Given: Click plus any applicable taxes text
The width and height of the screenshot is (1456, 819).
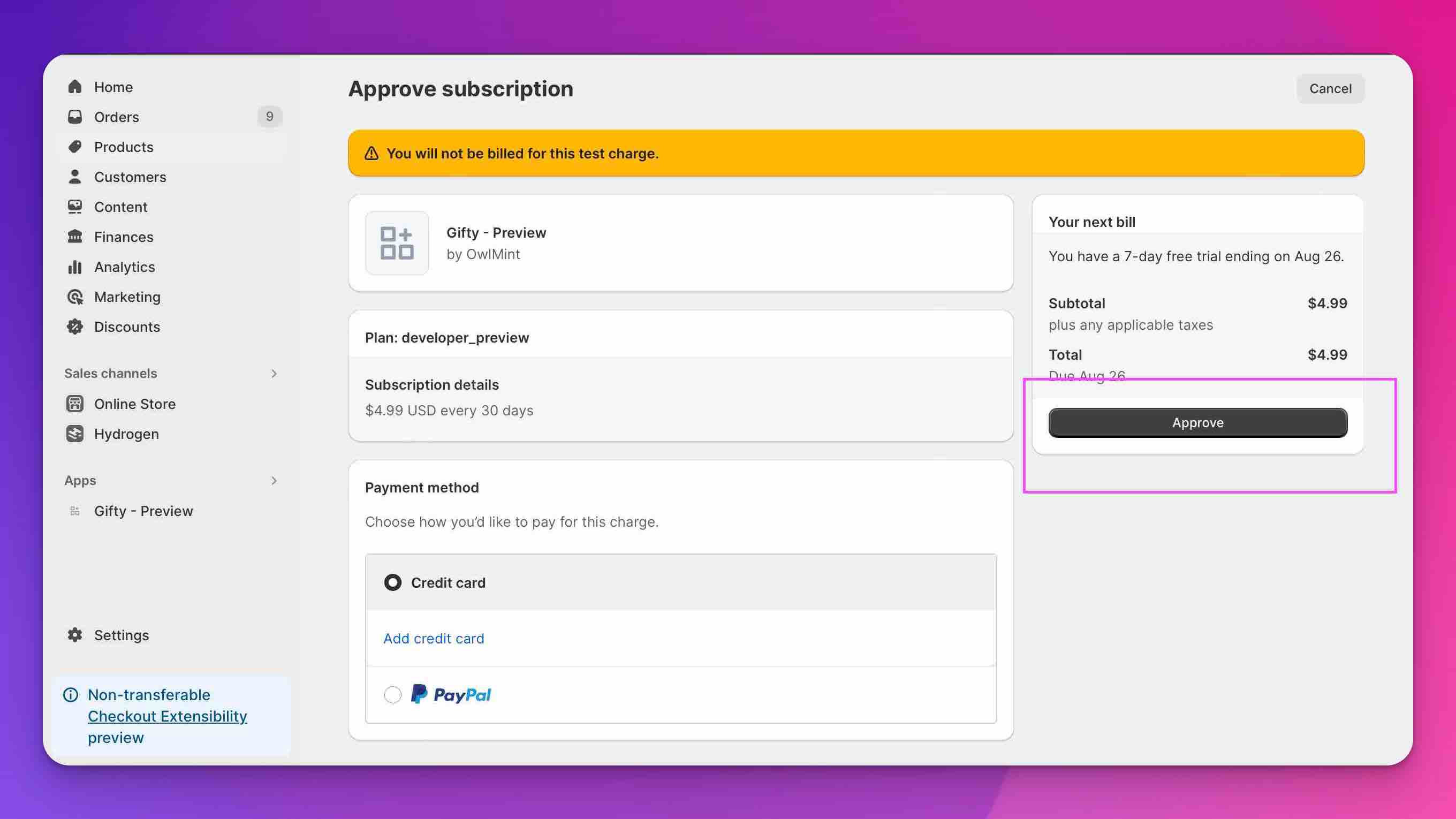Looking at the screenshot, I should click(1131, 325).
